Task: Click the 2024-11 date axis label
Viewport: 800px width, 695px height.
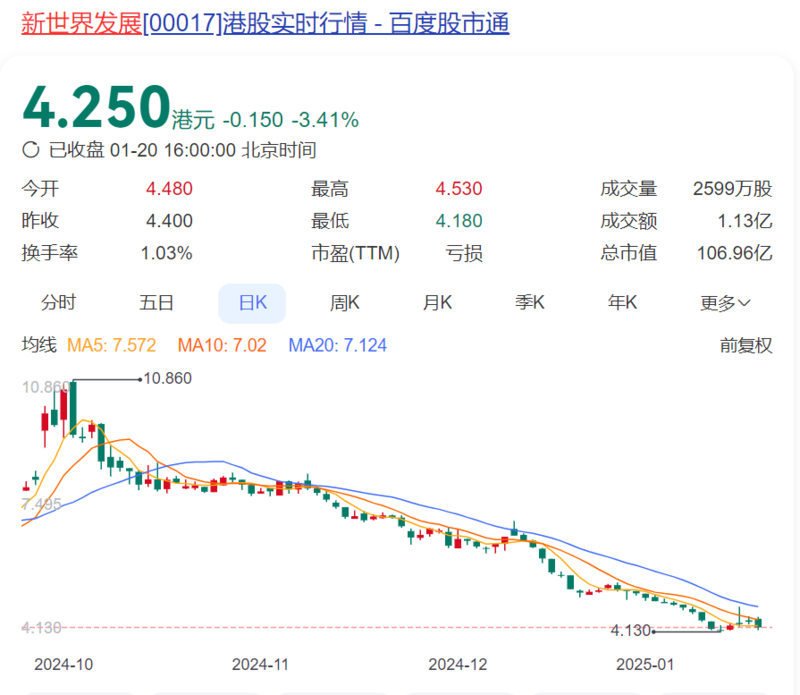Action: click(x=259, y=664)
